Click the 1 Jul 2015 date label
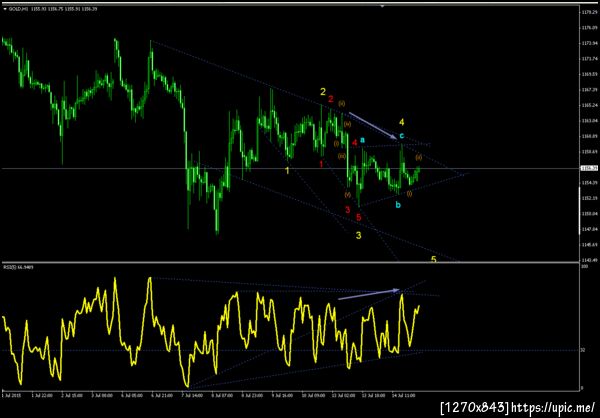Image resolution: width=600 pixels, height=418 pixels. [9, 393]
